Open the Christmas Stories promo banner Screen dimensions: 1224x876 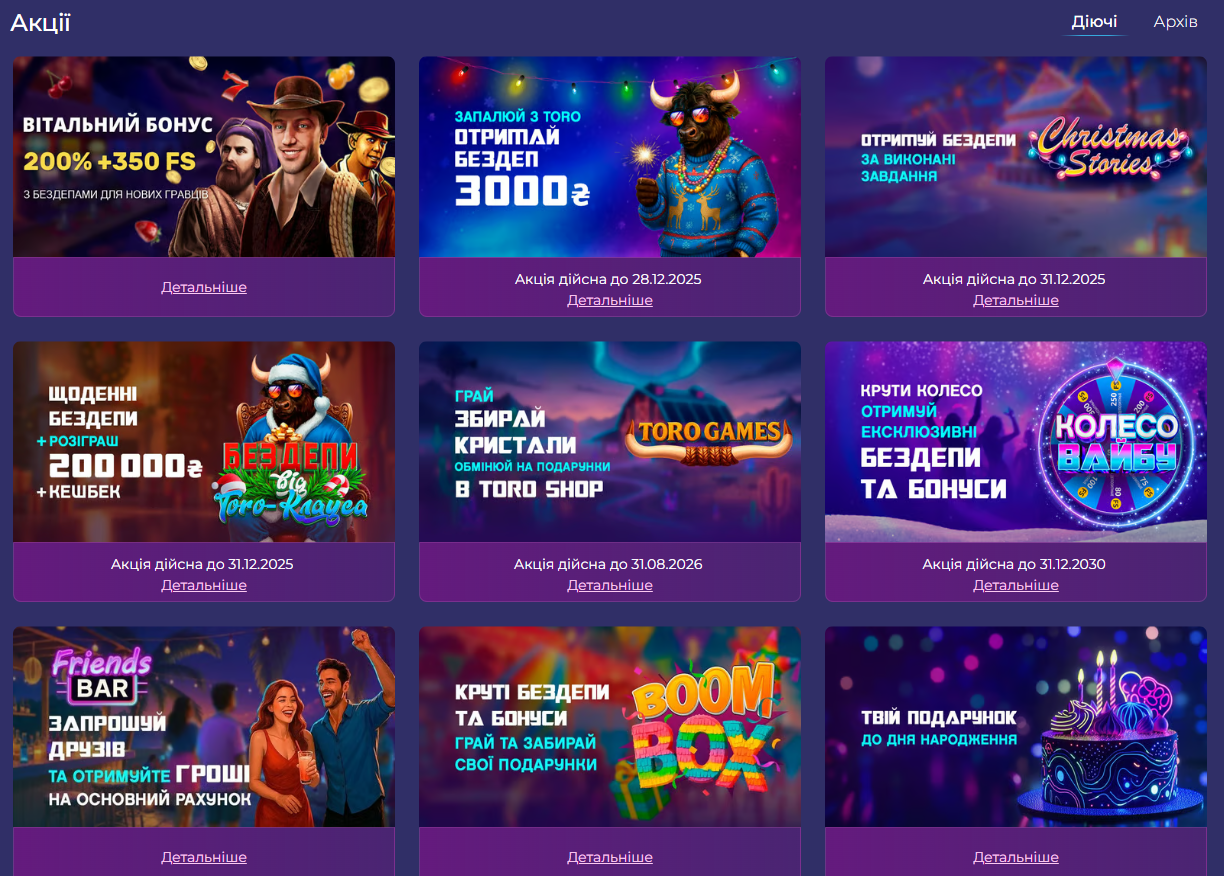click(x=1016, y=157)
